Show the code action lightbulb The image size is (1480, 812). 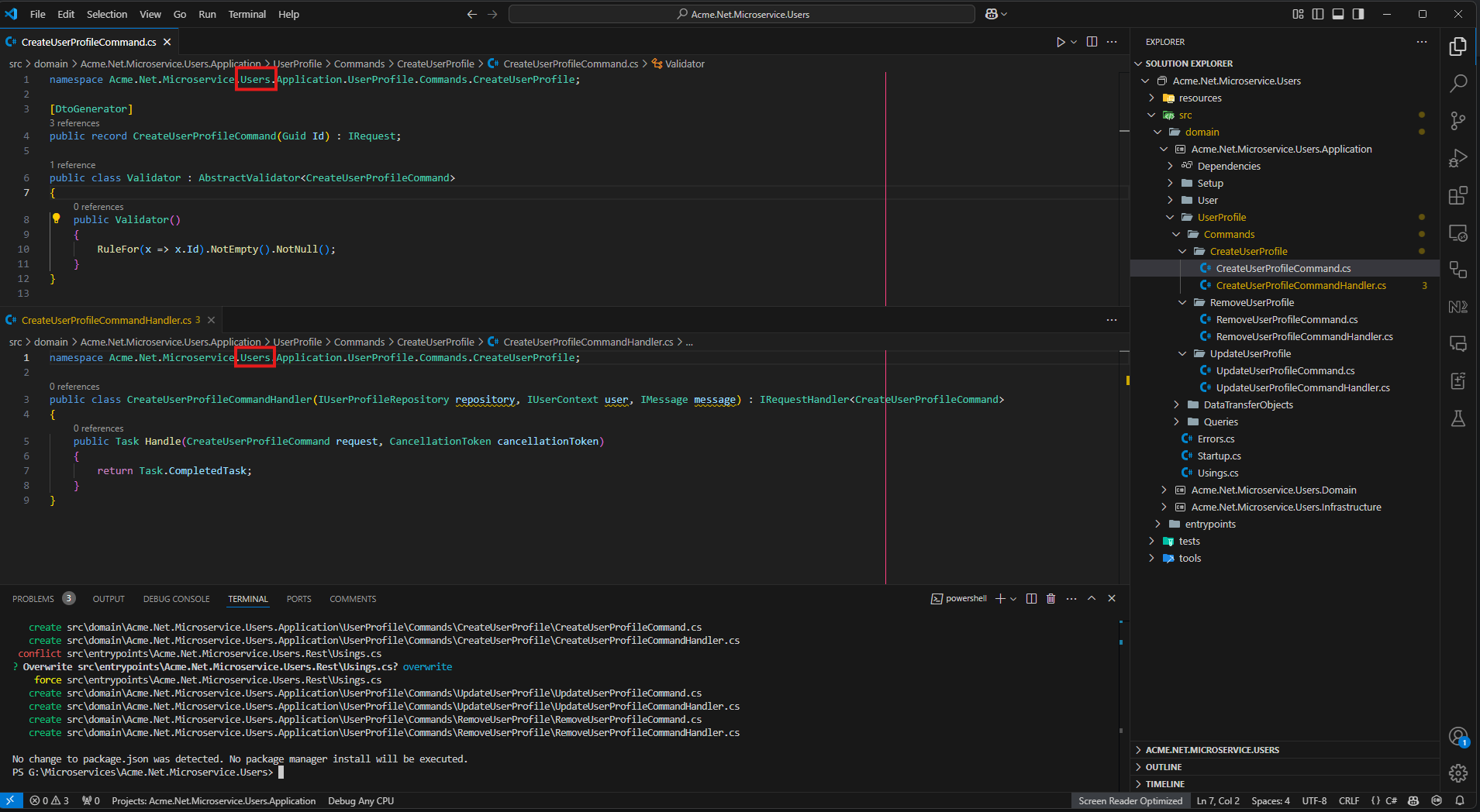[x=56, y=218]
